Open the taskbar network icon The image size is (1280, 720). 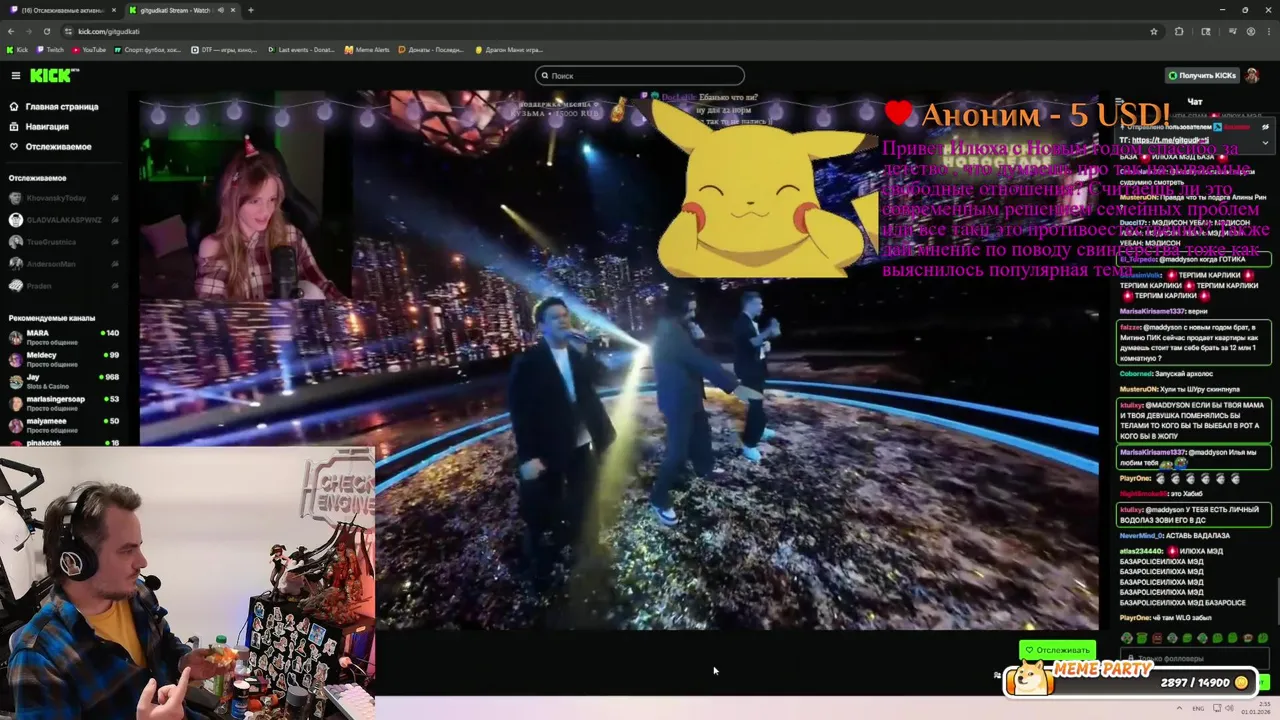[1216, 708]
